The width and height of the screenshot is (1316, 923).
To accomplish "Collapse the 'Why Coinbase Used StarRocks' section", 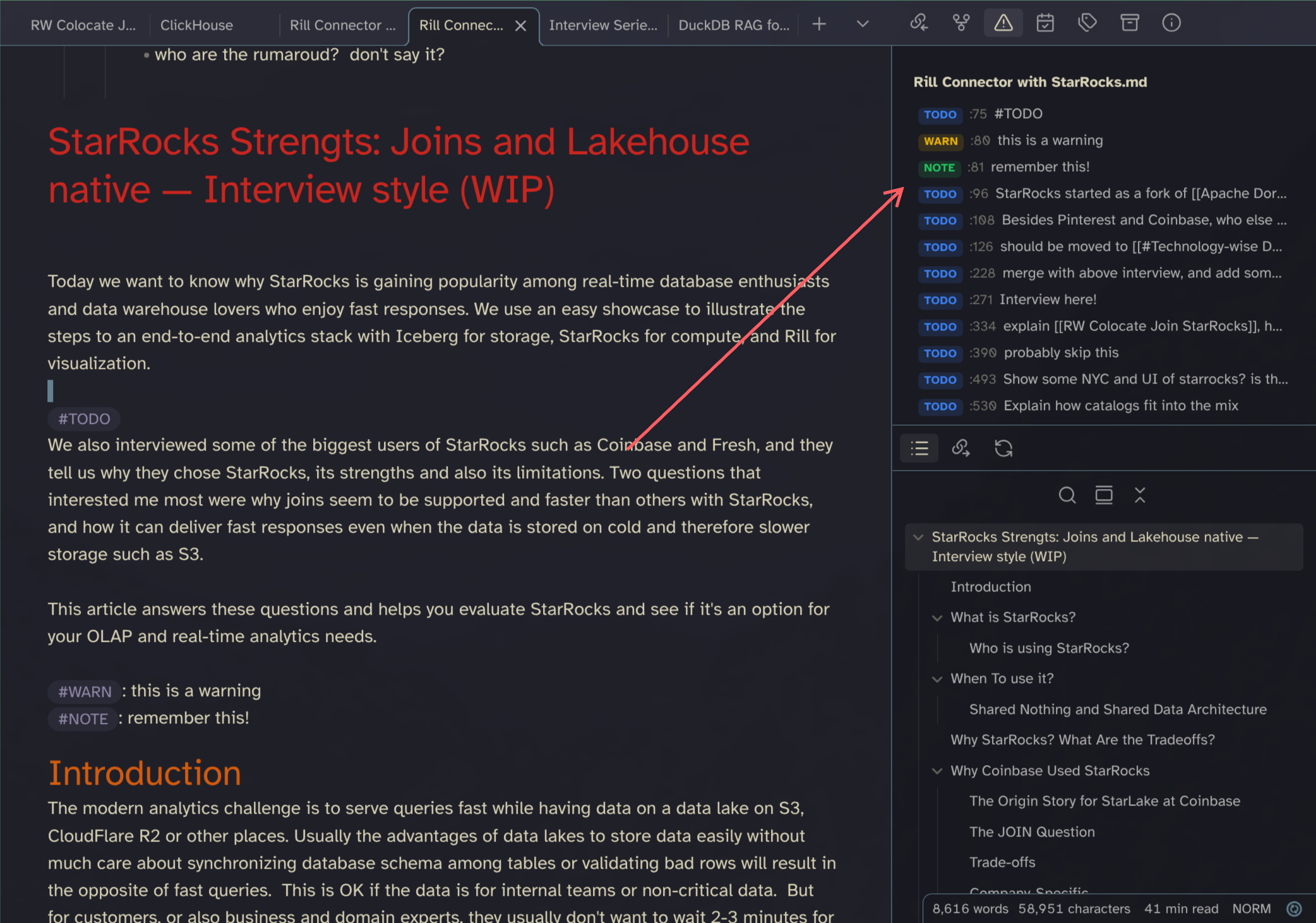I will pos(937,771).
